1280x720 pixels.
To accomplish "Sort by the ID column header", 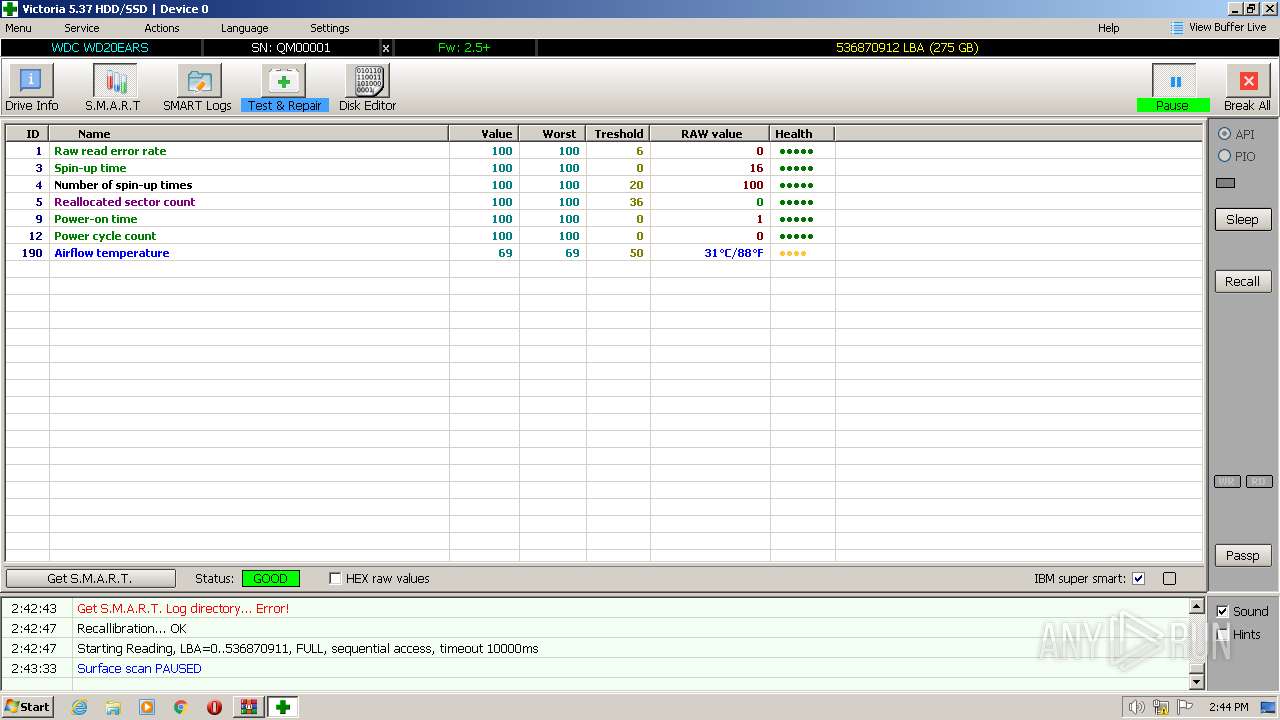I will click(28, 133).
